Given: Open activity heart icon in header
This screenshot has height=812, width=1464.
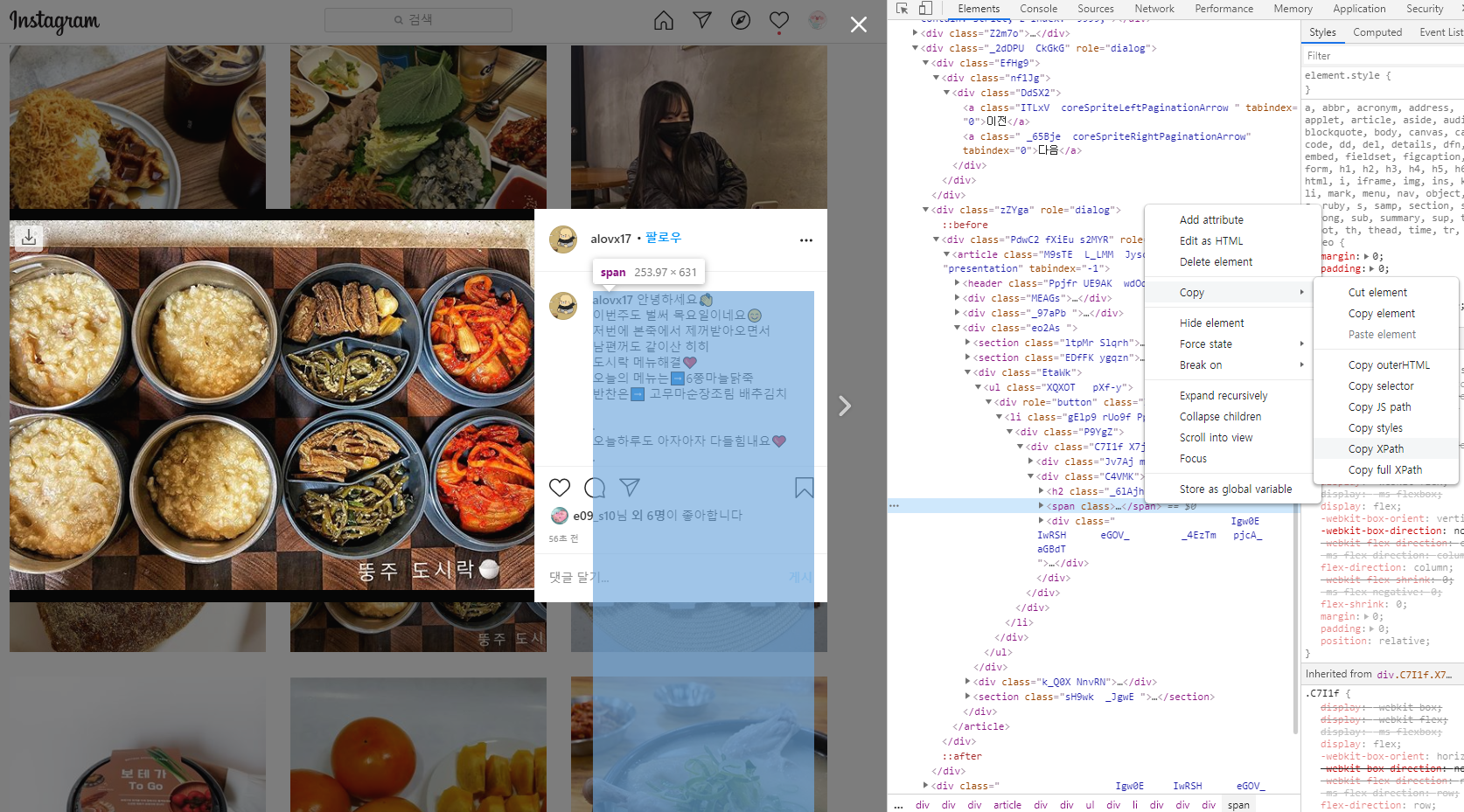Looking at the screenshot, I should pyautogui.click(x=779, y=20).
